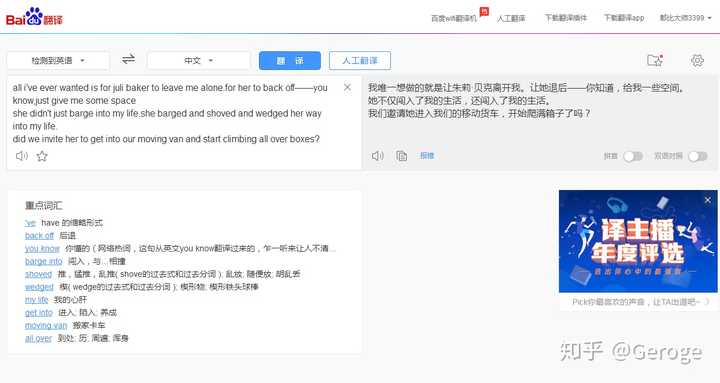Open the barge into vocabulary link
This screenshot has height=383, width=720.
[43, 261]
